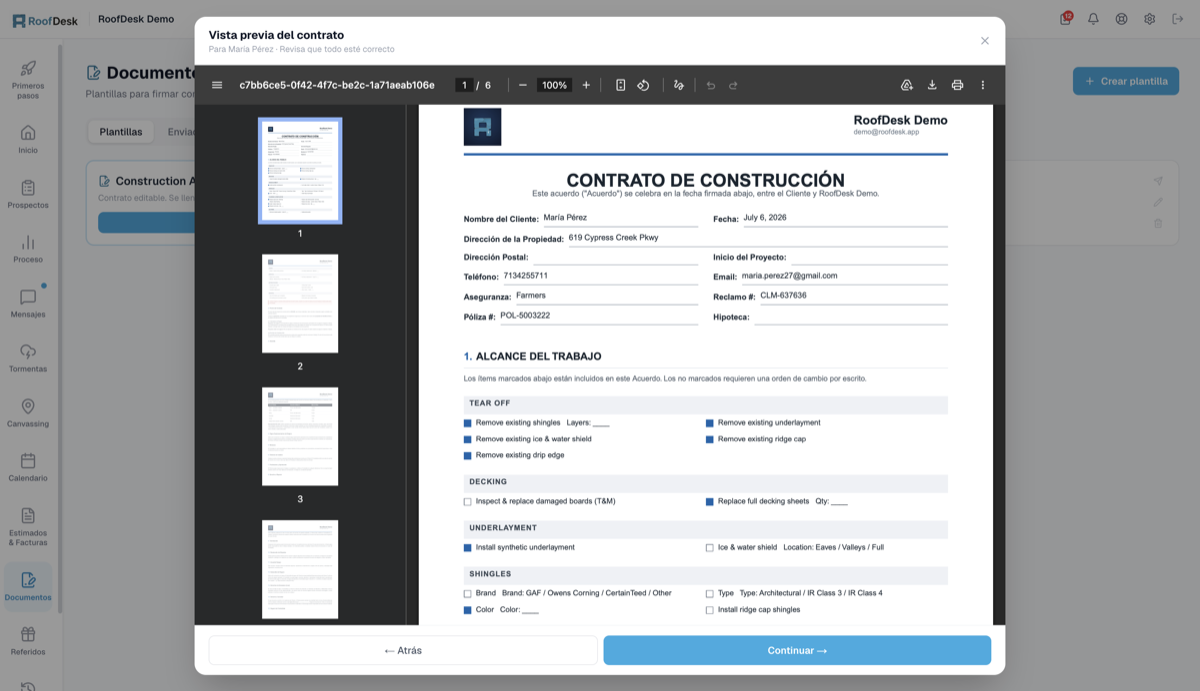
Task: Open Prospectos in sidebar
Action: (x=28, y=194)
